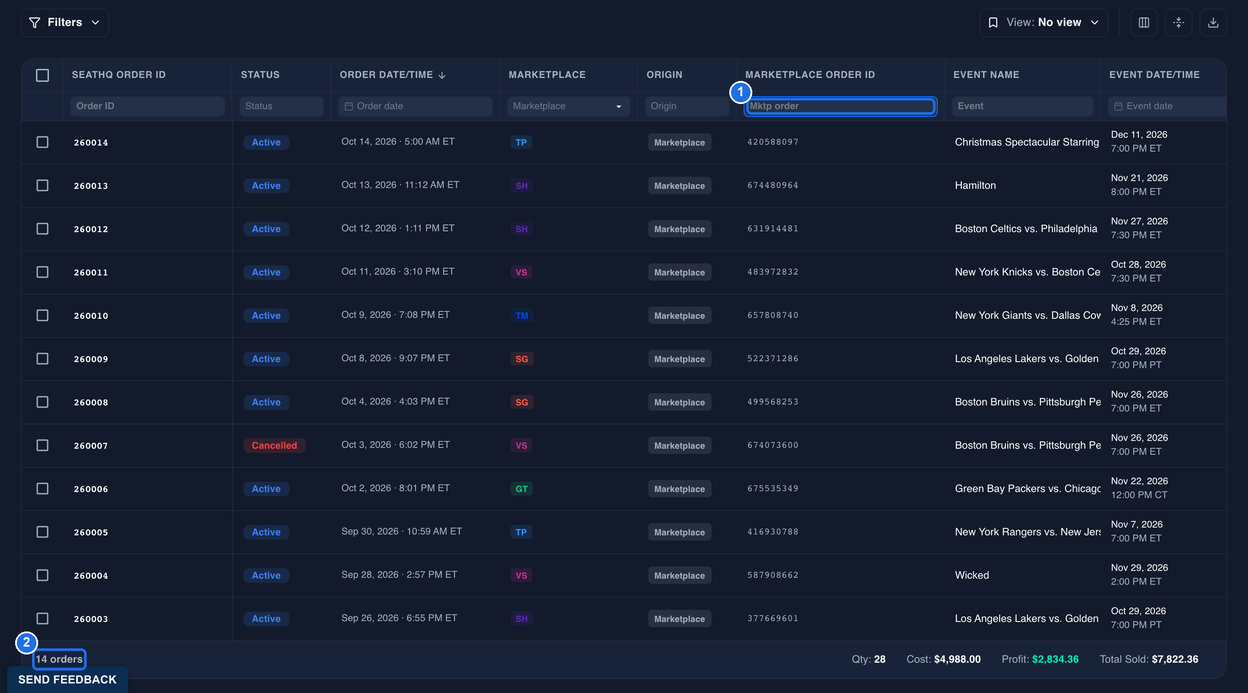Click the Cancelled status badge for order 260007
The image size is (1248, 693).
274,446
